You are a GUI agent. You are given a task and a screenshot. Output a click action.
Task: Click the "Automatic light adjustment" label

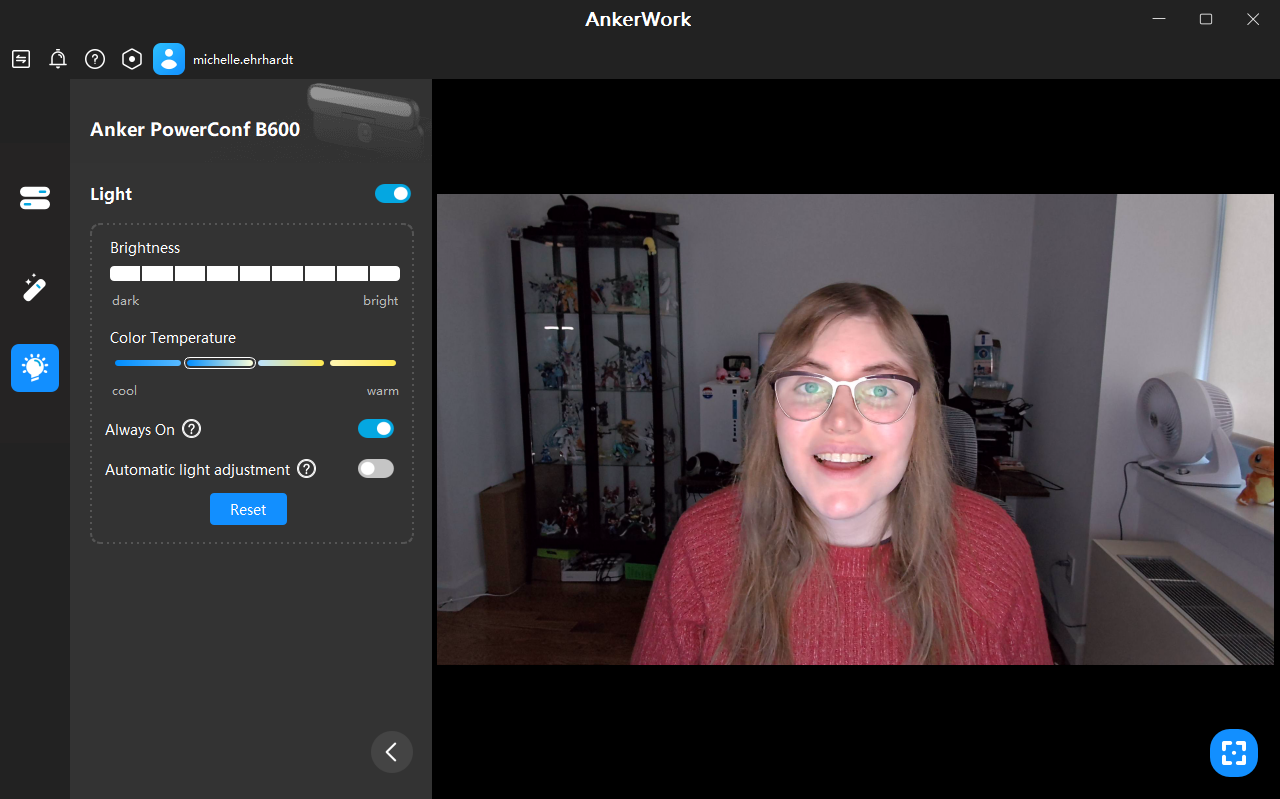coord(198,470)
